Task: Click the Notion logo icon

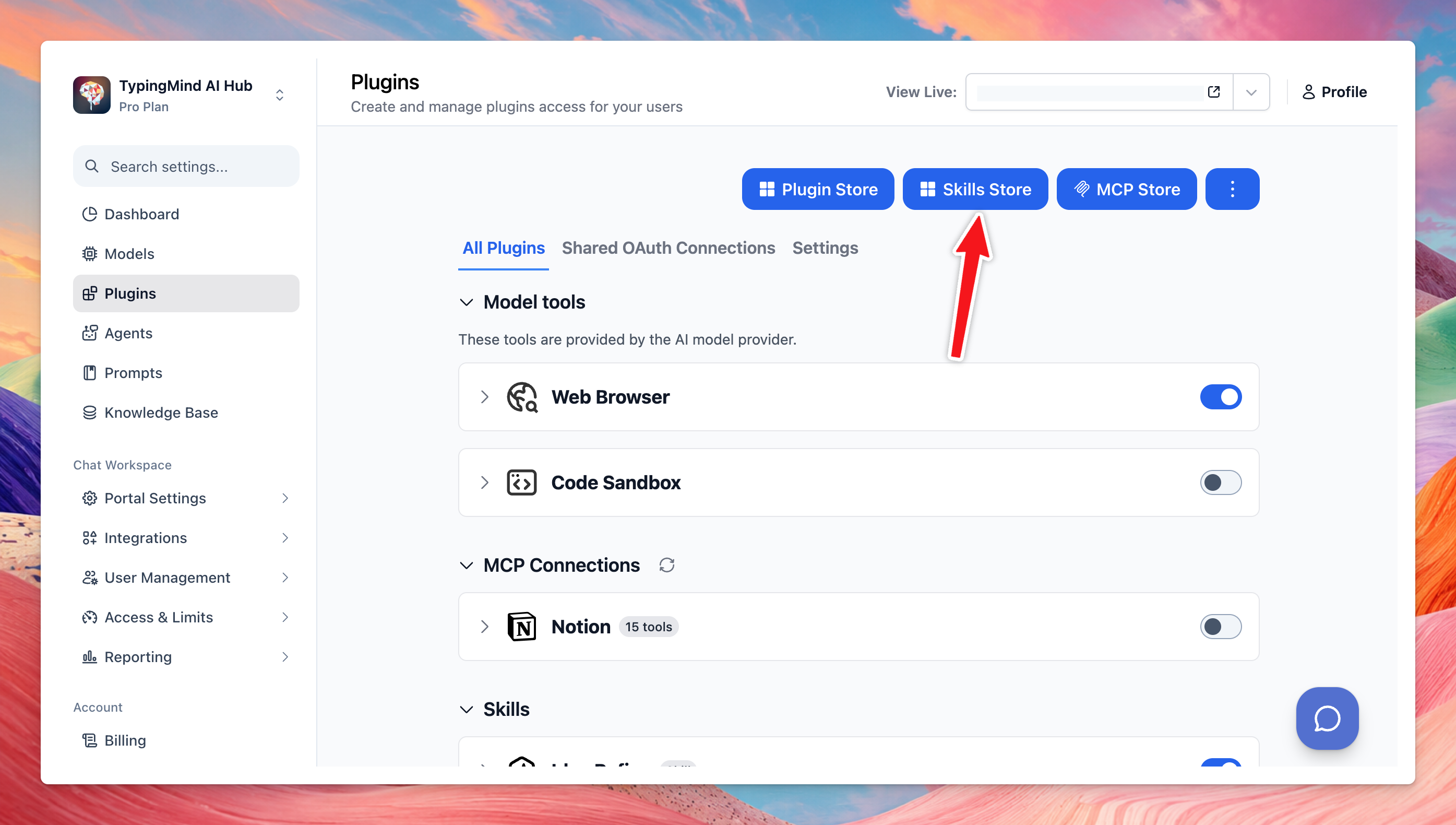Action: [521, 627]
